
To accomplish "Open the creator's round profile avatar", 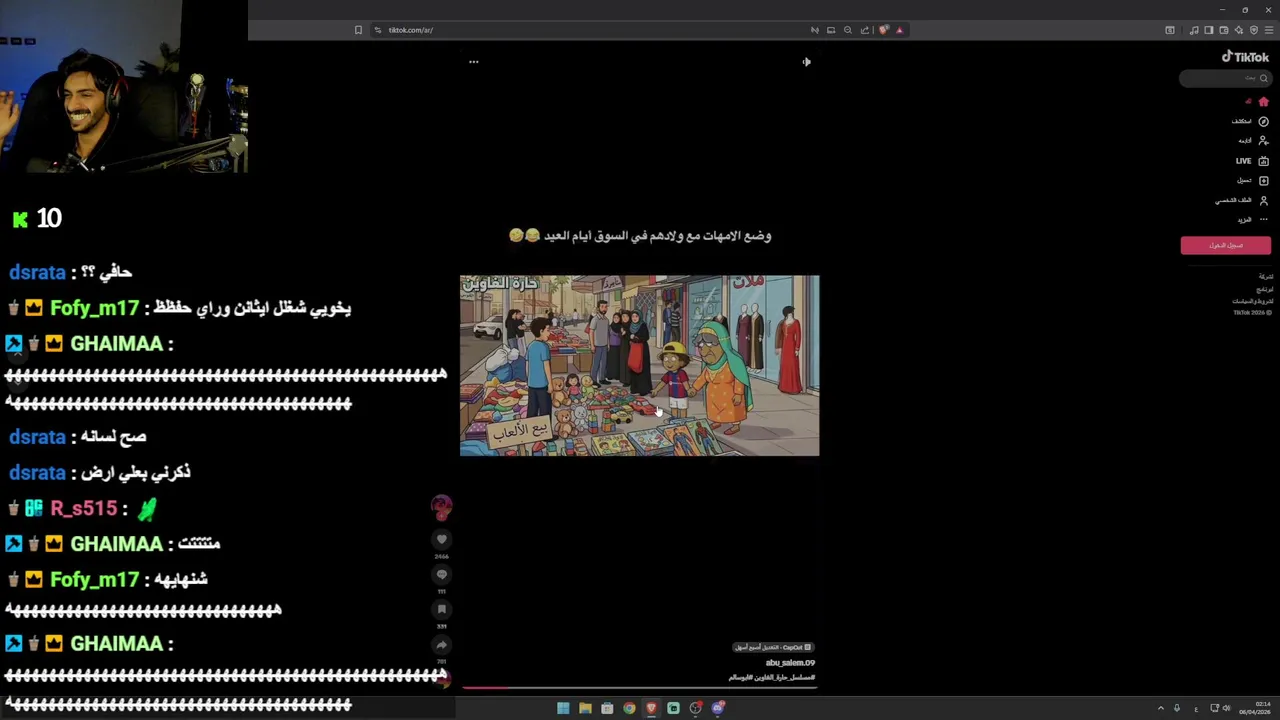I will point(441,507).
